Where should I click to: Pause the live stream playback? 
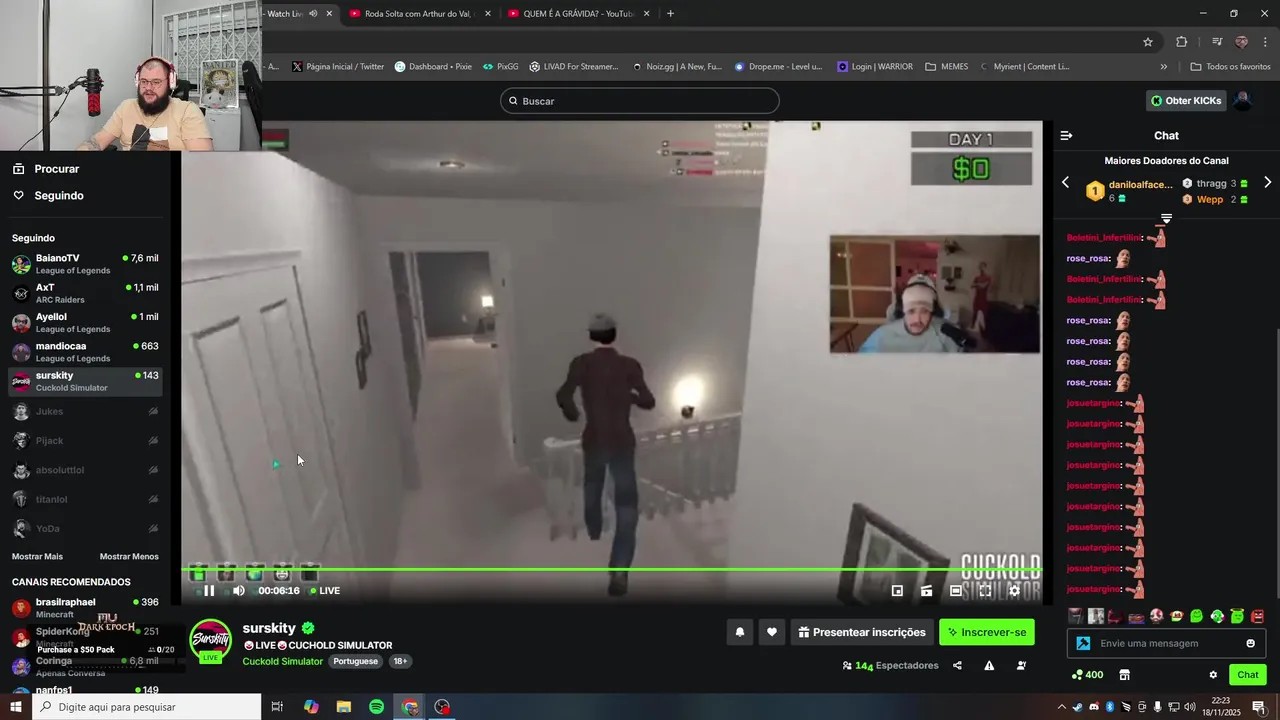(209, 591)
